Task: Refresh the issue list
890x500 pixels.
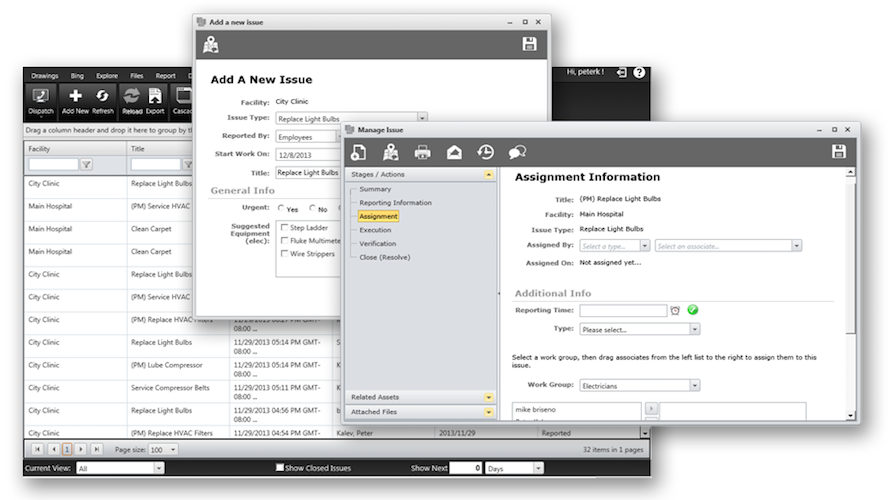Action: coord(103,97)
